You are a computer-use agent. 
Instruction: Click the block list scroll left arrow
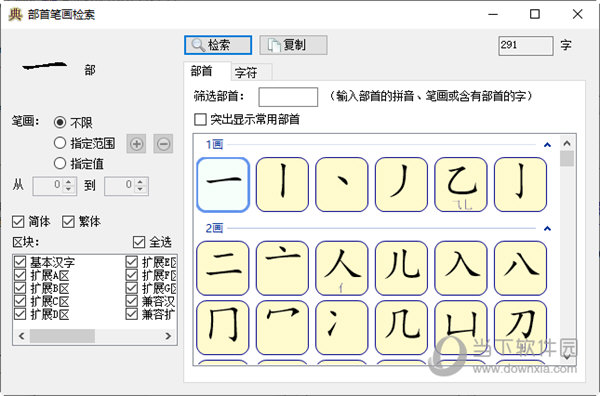point(21,336)
